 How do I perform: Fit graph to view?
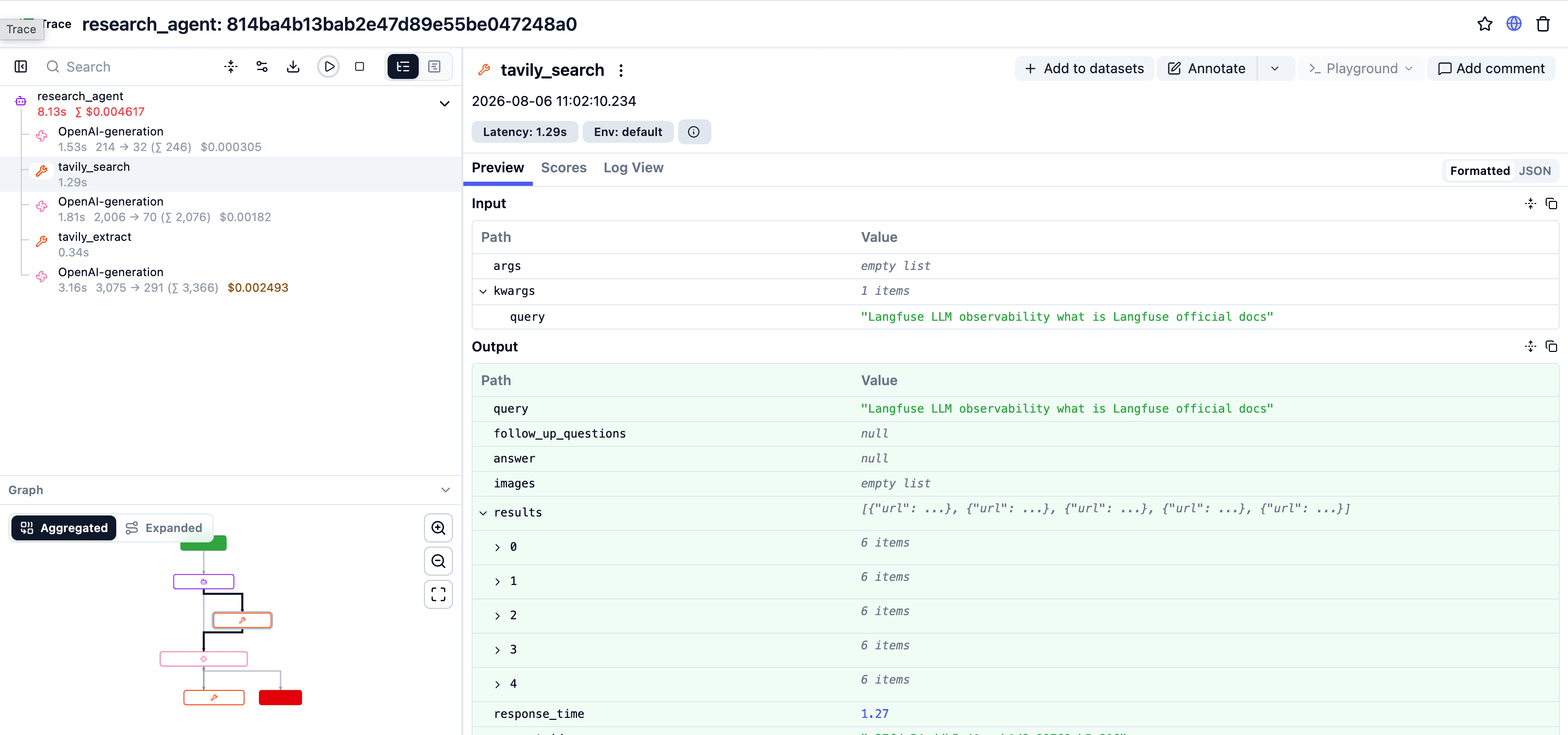coord(438,594)
